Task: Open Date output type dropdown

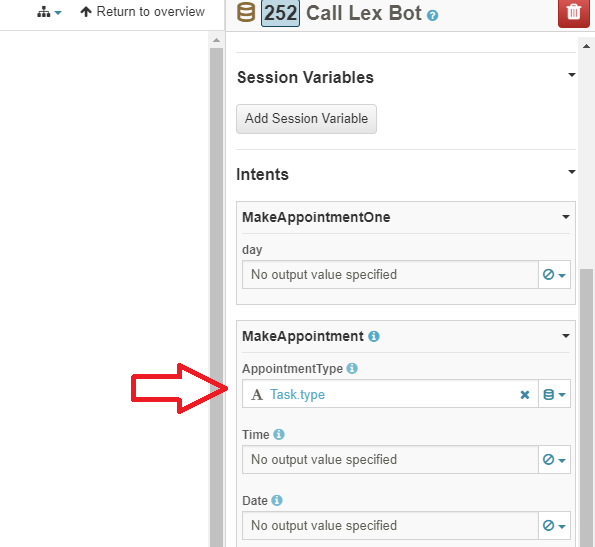Action: (554, 526)
